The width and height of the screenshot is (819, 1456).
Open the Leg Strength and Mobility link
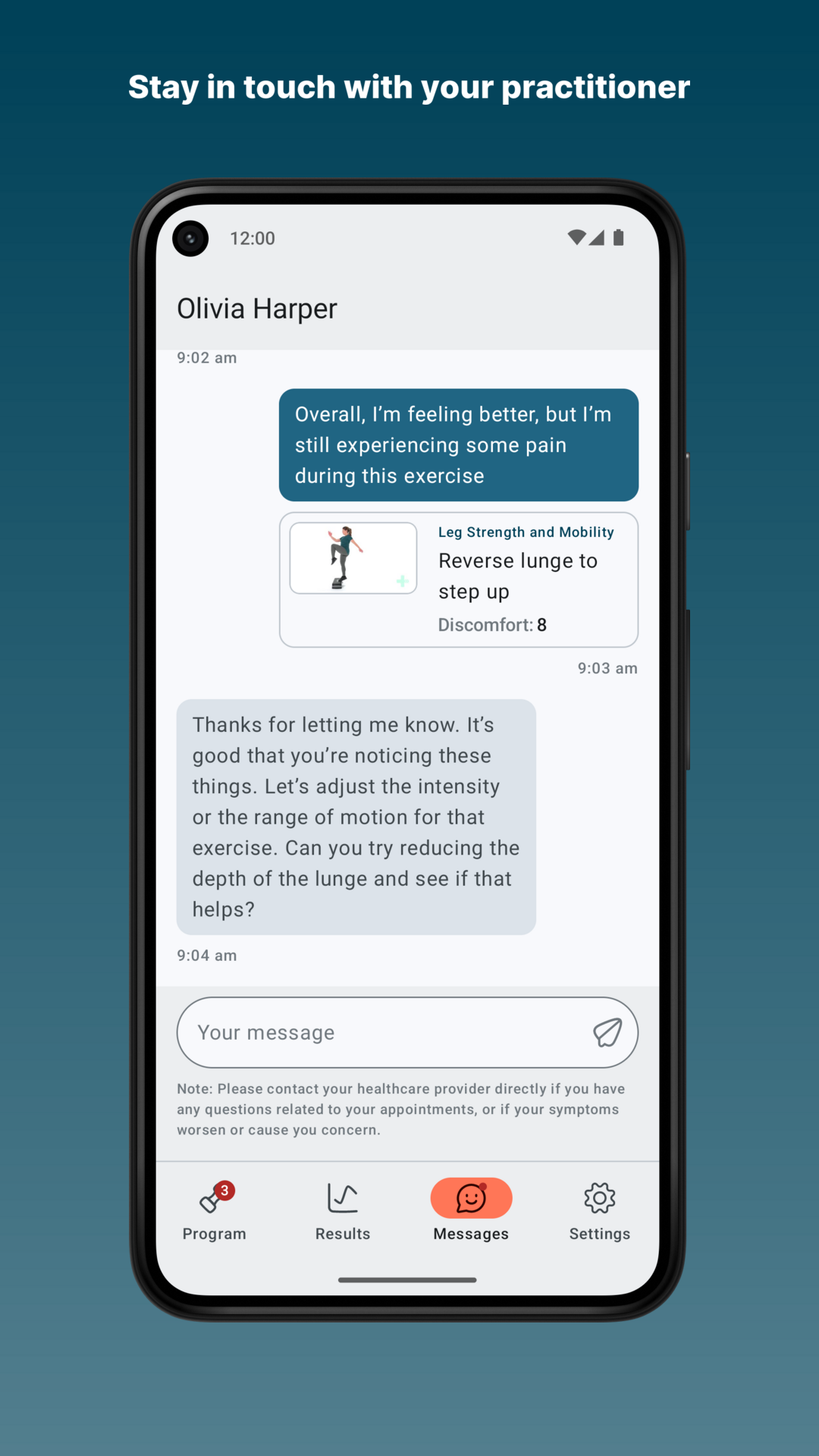coord(526,532)
